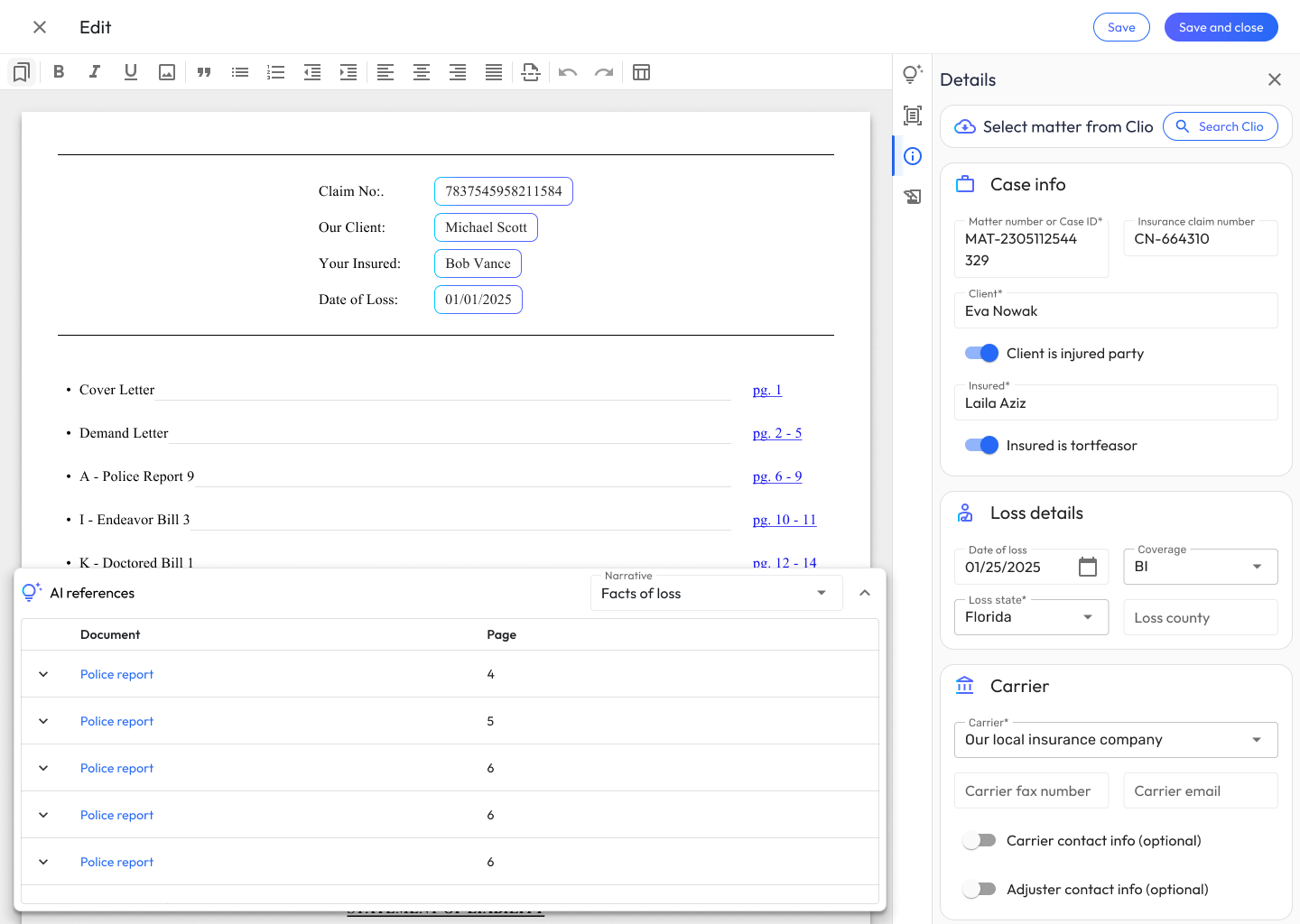The image size is (1300, 924).
Task: Open the AI suggestions lightbulb sidebar tab
Action: [x=913, y=74]
